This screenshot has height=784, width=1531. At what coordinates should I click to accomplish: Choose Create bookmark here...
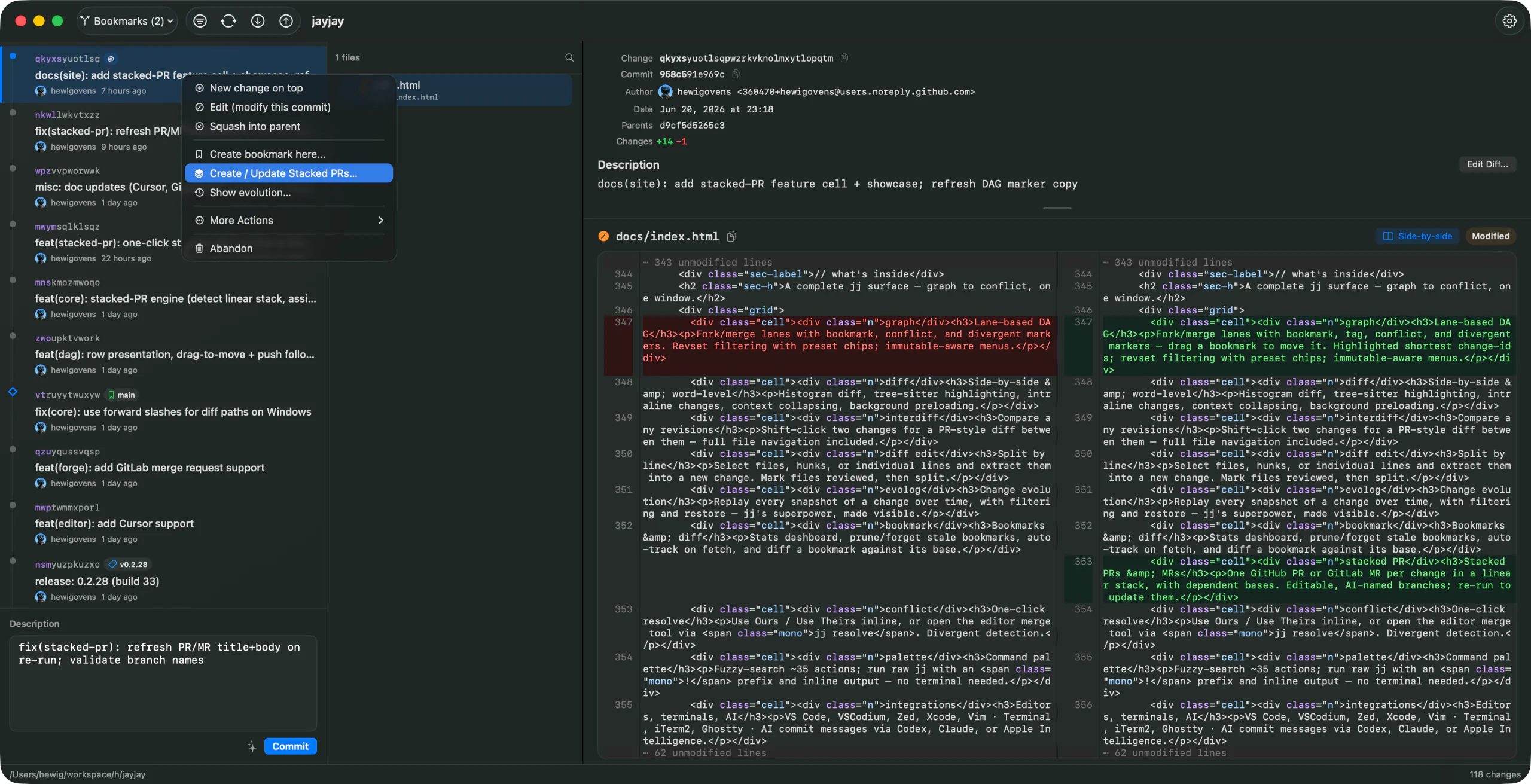coord(288,154)
